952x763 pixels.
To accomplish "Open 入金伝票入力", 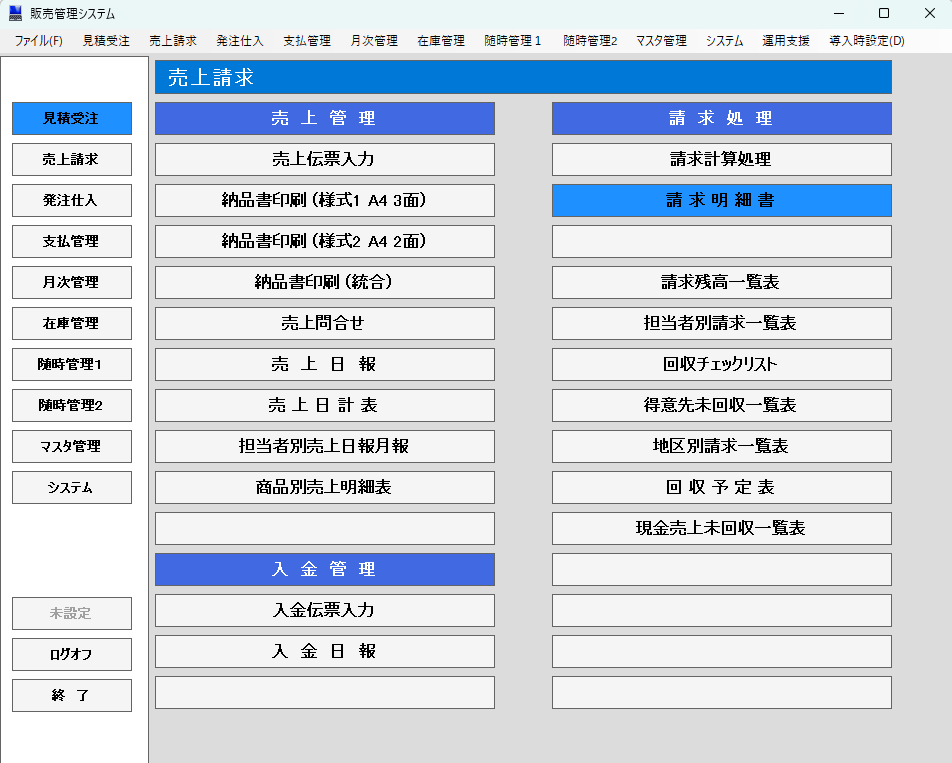I will [324, 610].
